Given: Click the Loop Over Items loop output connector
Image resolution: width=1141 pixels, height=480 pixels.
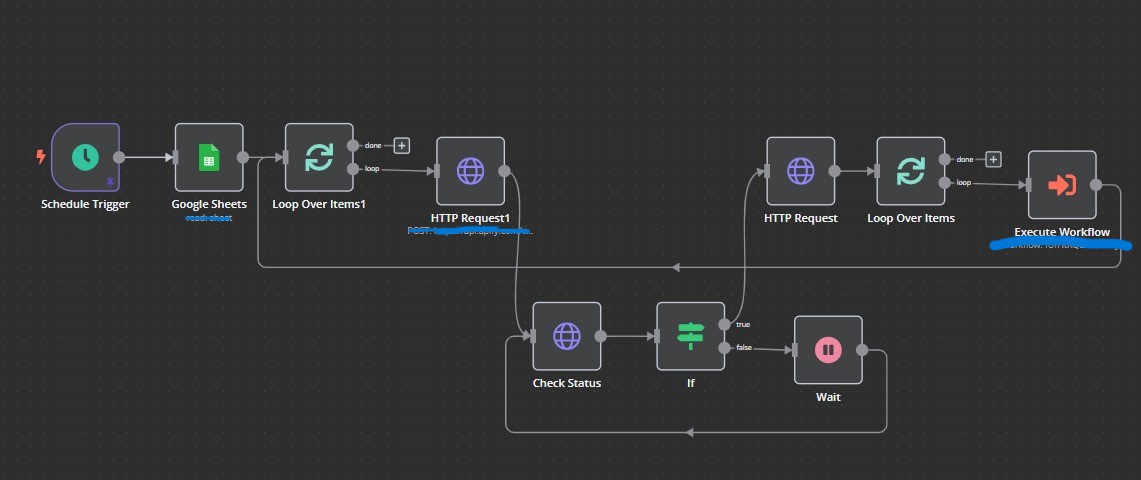Looking at the screenshot, I should pos(945,183).
